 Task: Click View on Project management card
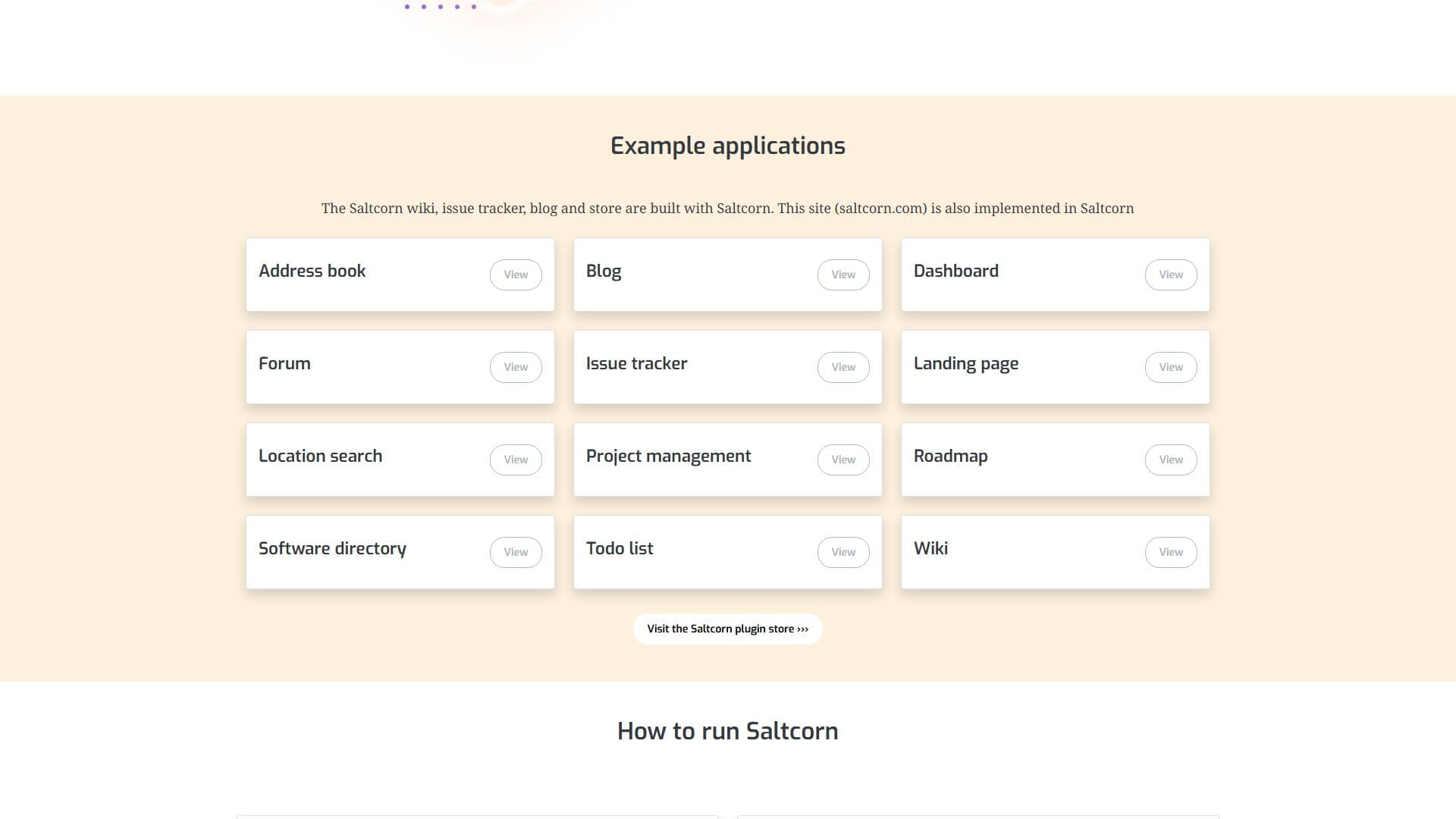(x=843, y=460)
